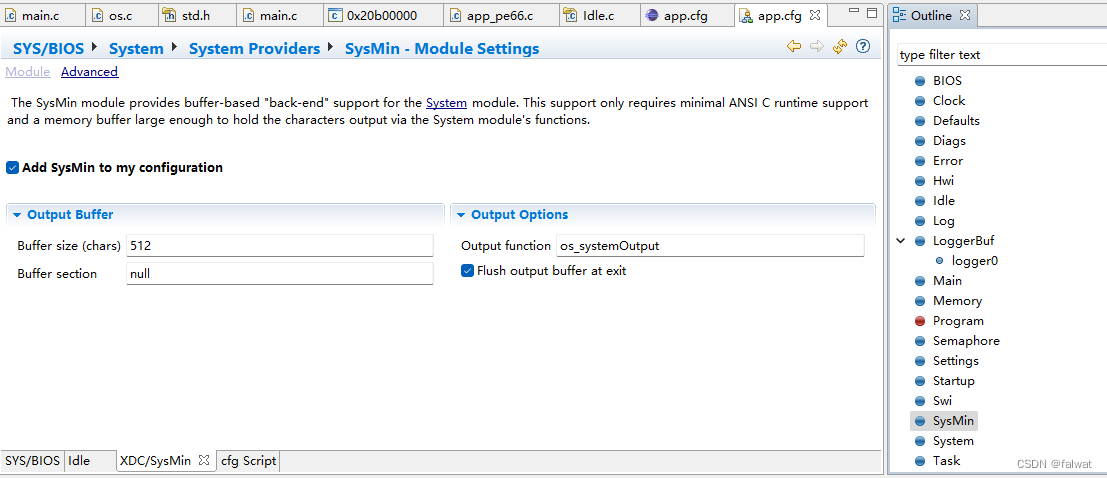Click the Module link
The height and width of the screenshot is (478, 1107).
point(28,71)
